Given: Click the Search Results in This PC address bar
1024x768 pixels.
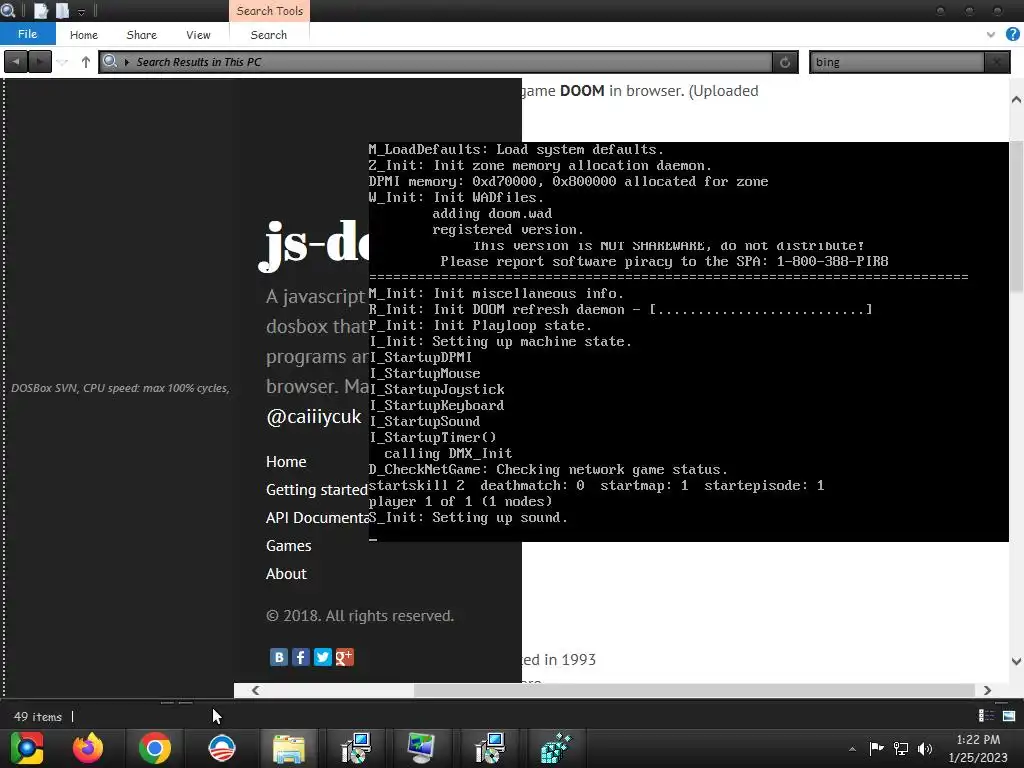Looking at the screenshot, I should [x=435, y=62].
